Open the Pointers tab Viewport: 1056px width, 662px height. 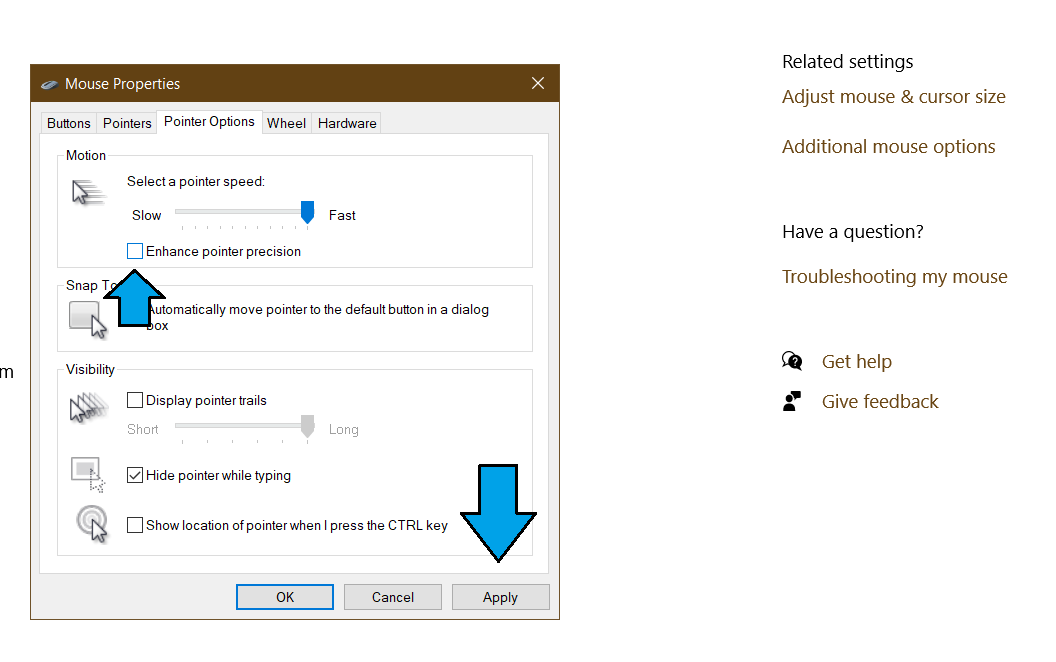click(x=127, y=123)
